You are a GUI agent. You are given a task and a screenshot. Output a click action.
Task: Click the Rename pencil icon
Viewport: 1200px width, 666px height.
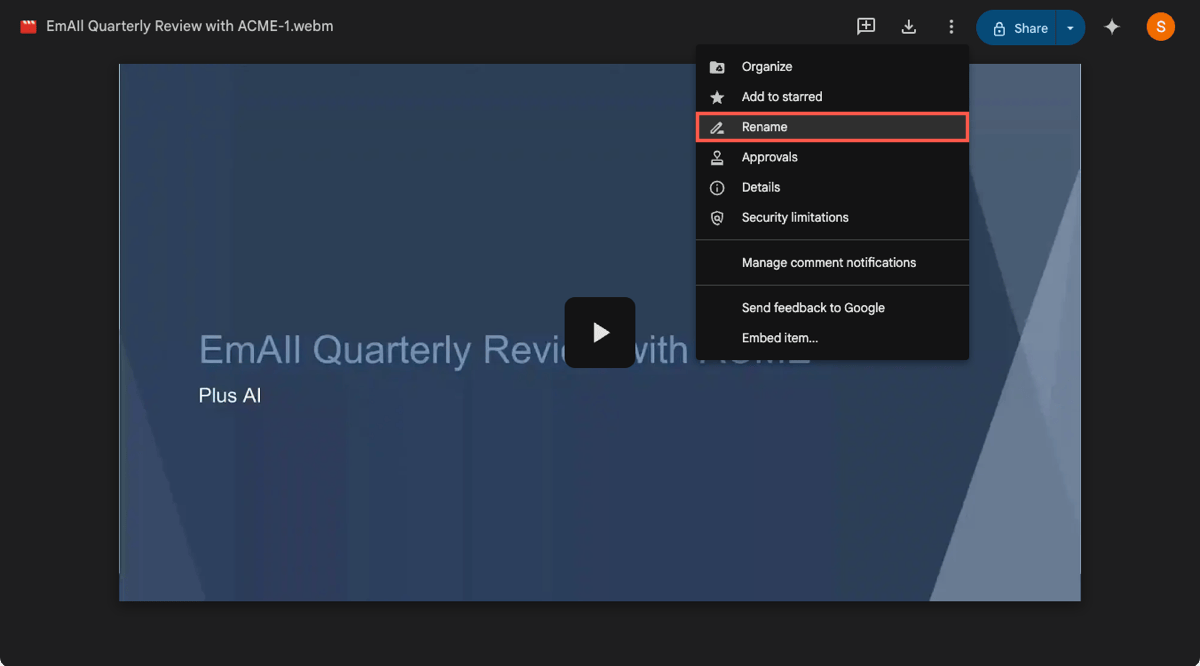pos(717,127)
